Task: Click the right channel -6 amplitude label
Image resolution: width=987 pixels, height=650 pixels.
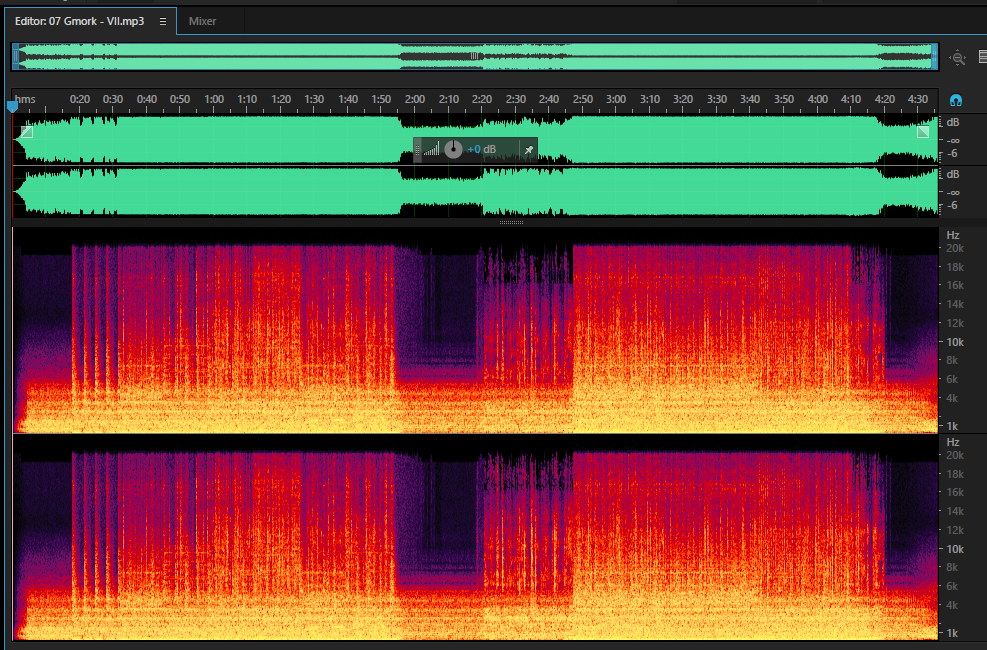Action: [953, 206]
